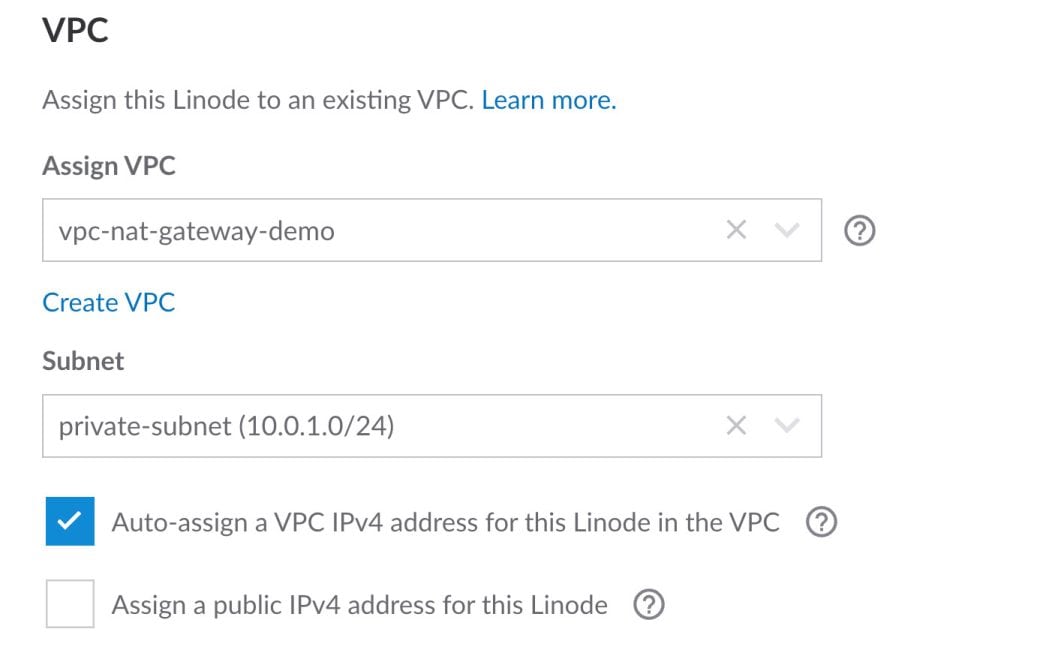Click the "Auto-assign a VPC IPv4 address" label

pyautogui.click(x=445, y=522)
